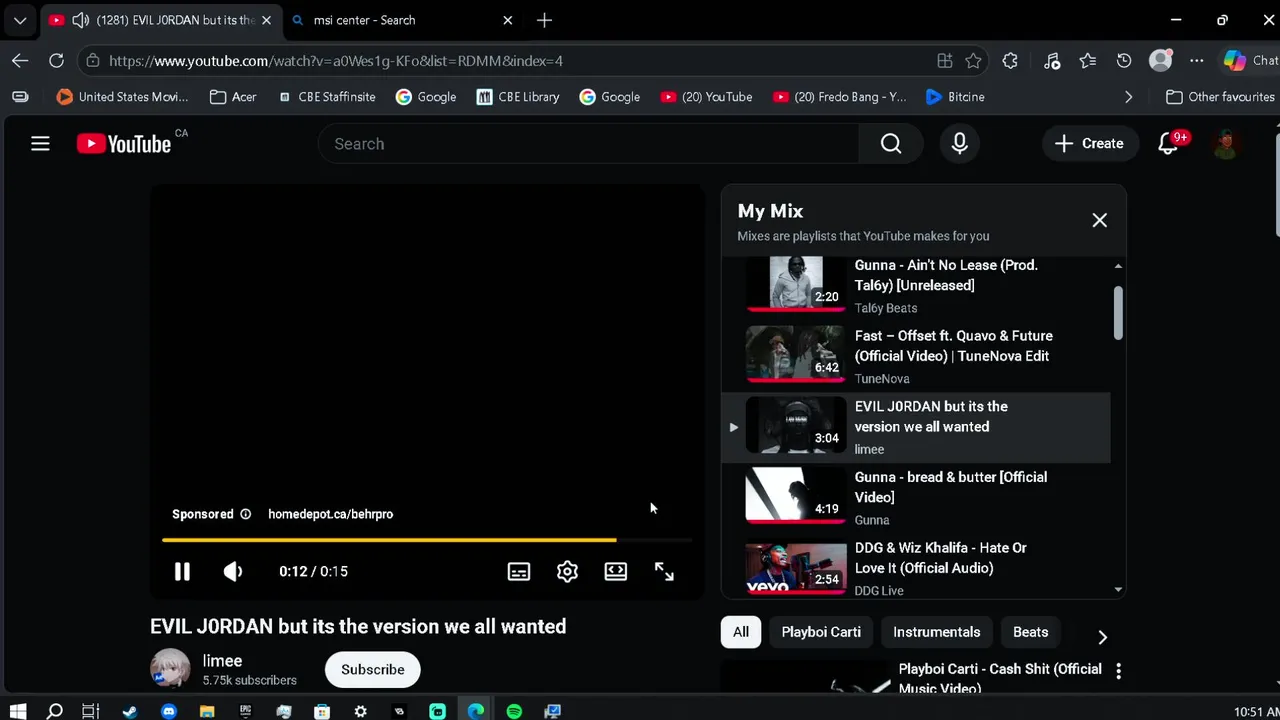
Task: Select the All filter chip
Action: [740, 632]
